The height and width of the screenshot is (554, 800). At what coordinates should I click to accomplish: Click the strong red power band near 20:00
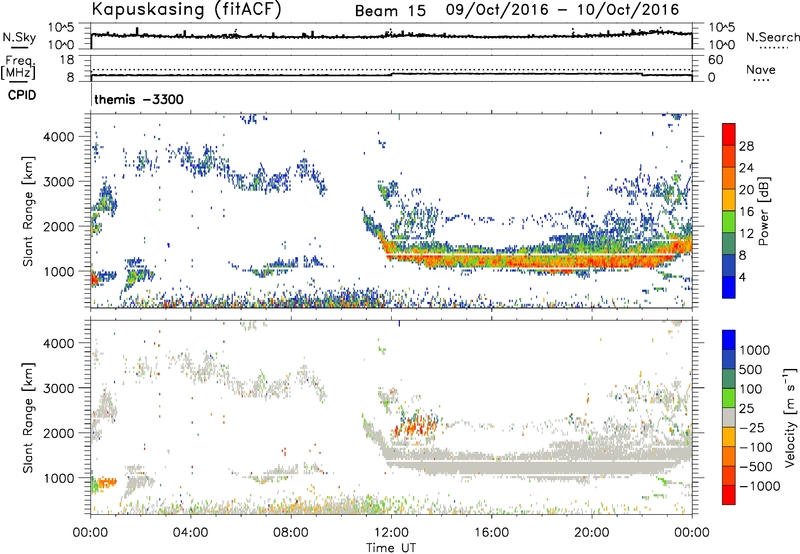592,262
